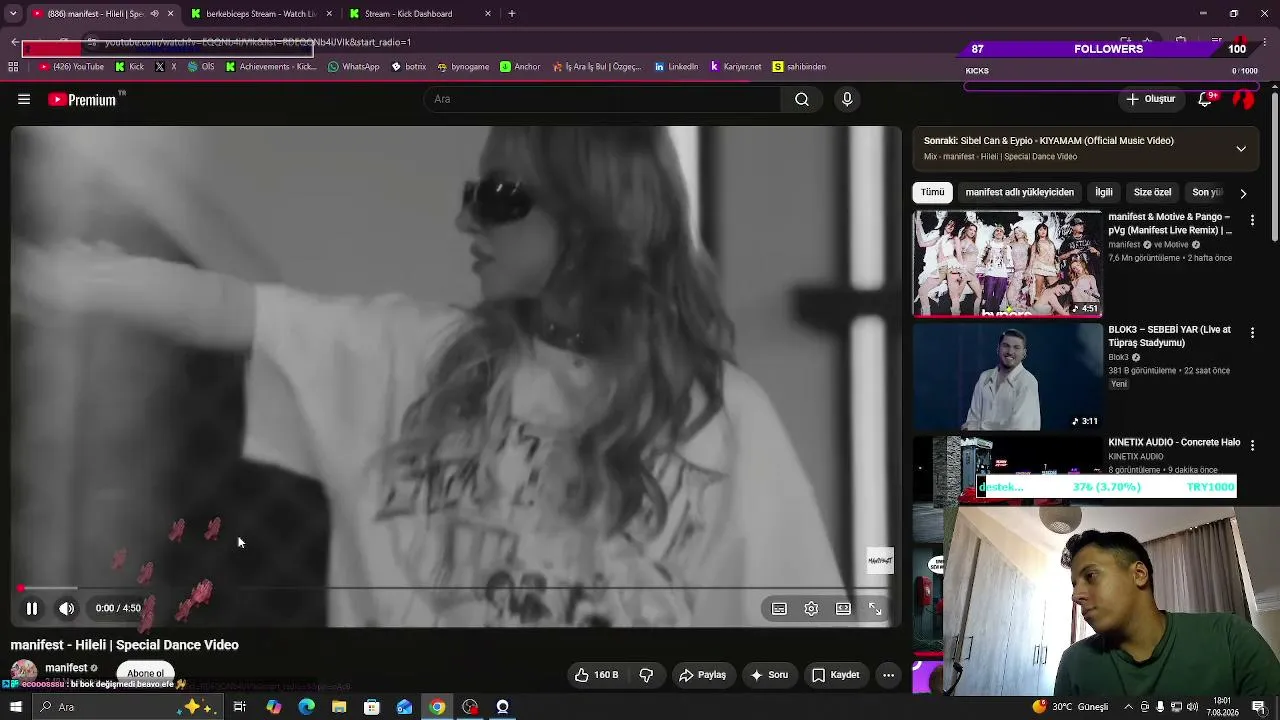The height and width of the screenshot is (720, 1280).
Task: Dislike the video with thumbs-down
Action: coord(646,675)
